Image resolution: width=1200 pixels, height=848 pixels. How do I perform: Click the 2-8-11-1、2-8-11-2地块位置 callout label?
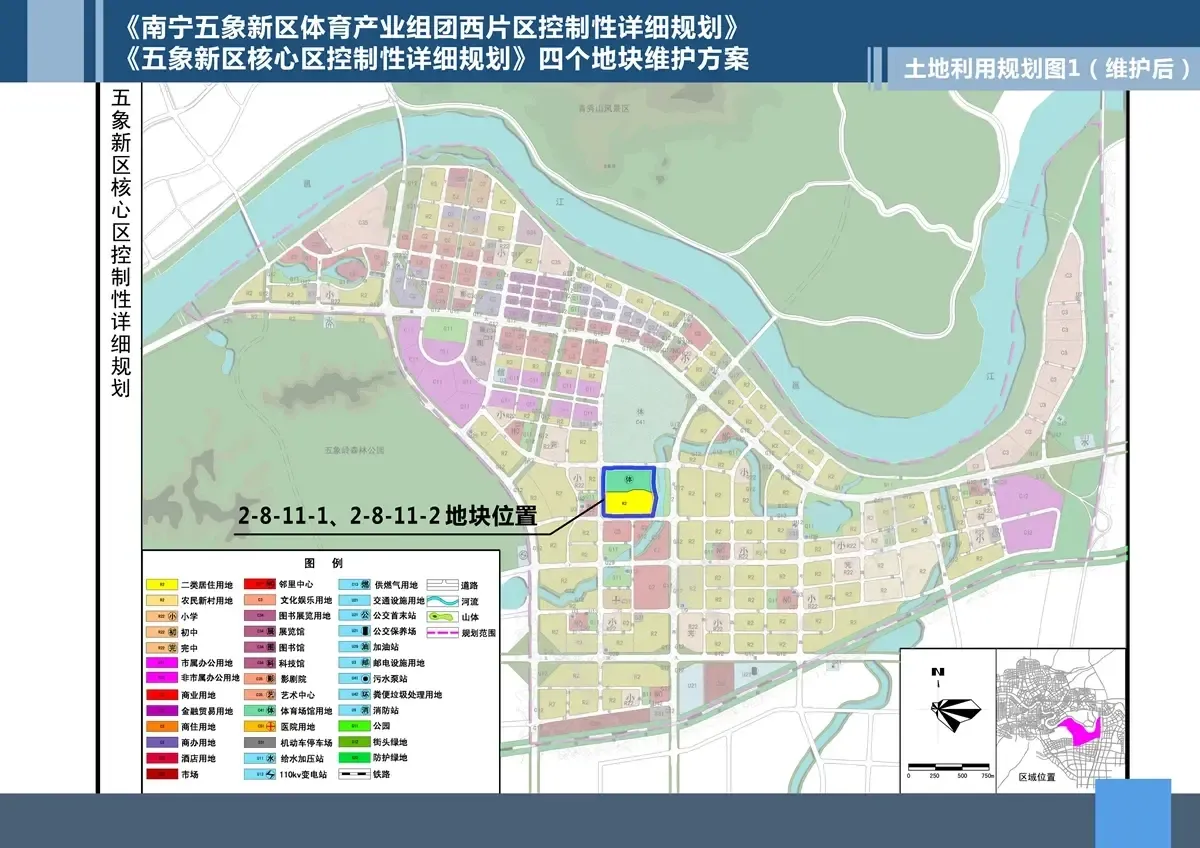389,517
